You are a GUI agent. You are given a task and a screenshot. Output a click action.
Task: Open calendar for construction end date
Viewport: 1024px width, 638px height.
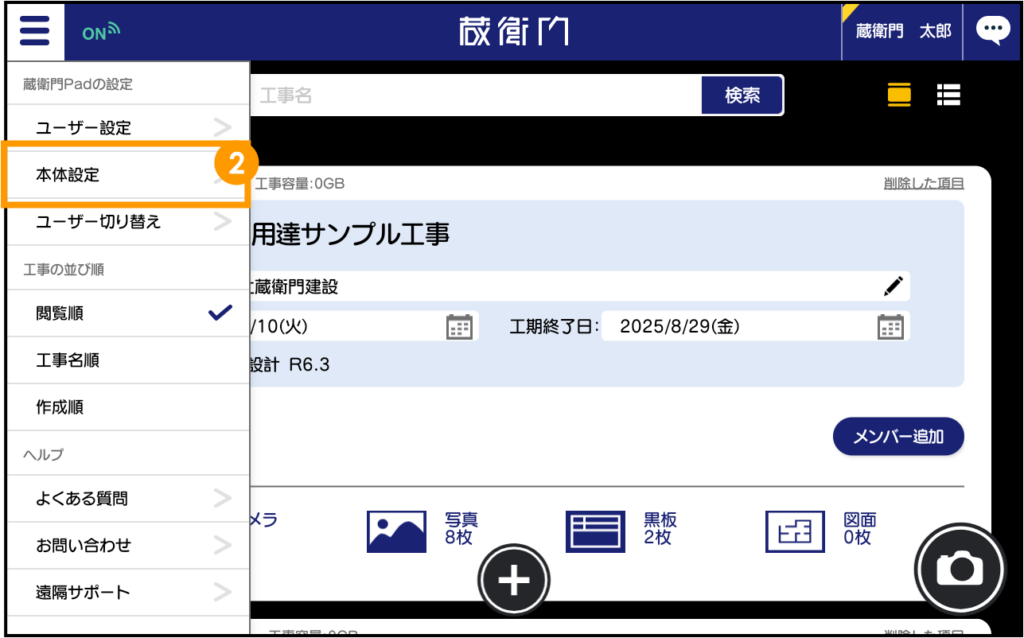tap(890, 326)
